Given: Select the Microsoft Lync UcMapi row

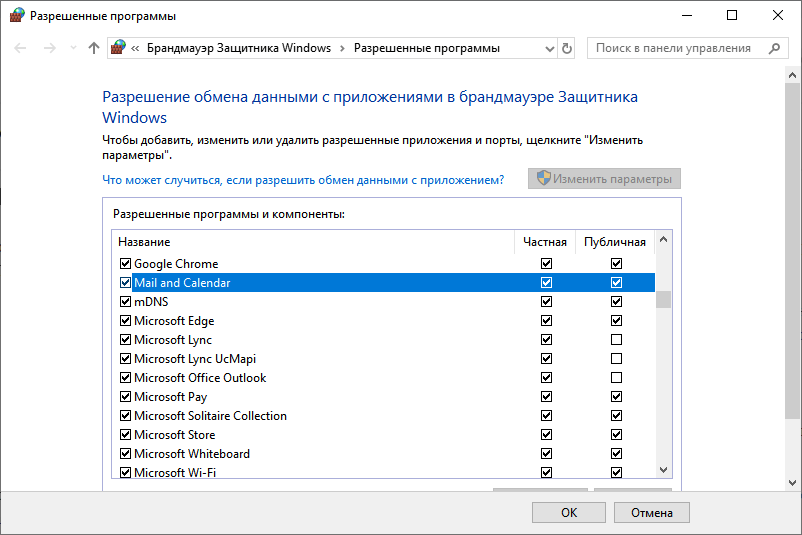Looking at the screenshot, I should [x=384, y=359].
